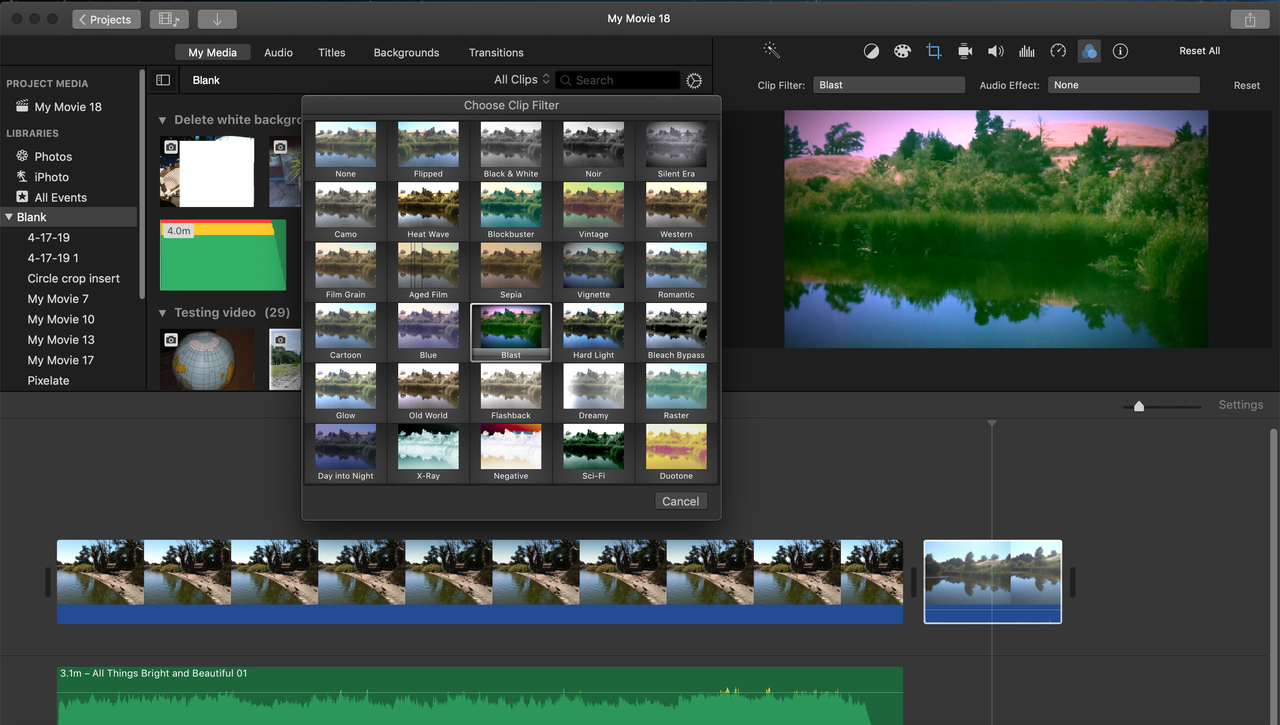Switch to the Audio tab
Image resolution: width=1280 pixels, height=725 pixels.
point(278,52)
